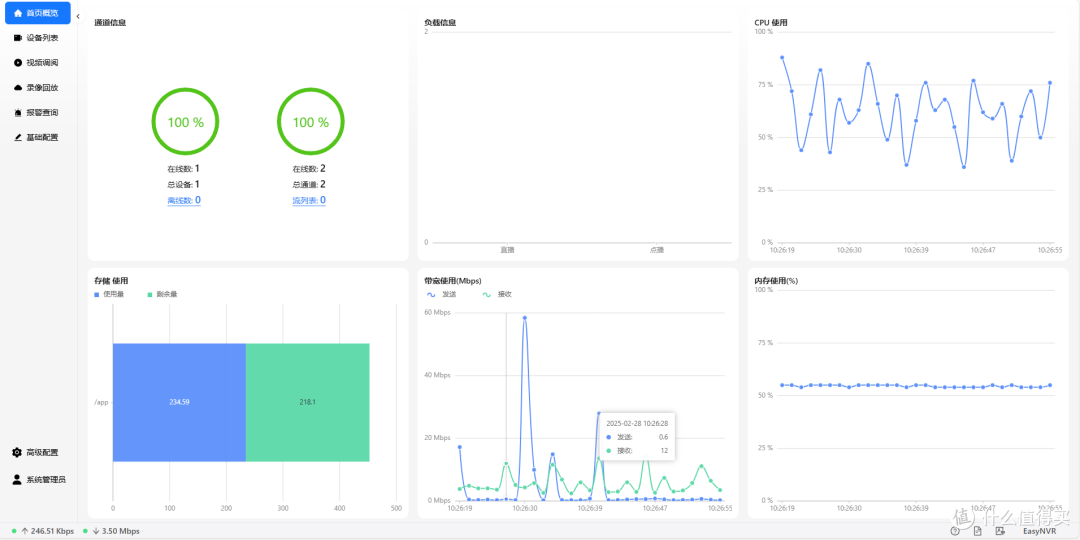
Task: Click the 带宽使用(Mbps) panel title
Action: pyautogui.click(x=453, y=281)
